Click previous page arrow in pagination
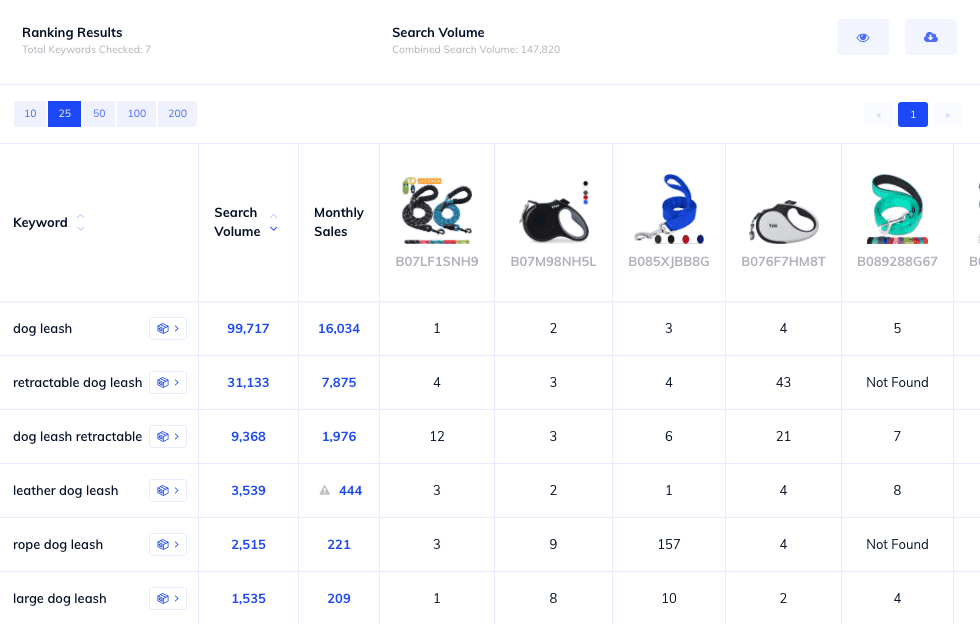 [x=878, y=114]
